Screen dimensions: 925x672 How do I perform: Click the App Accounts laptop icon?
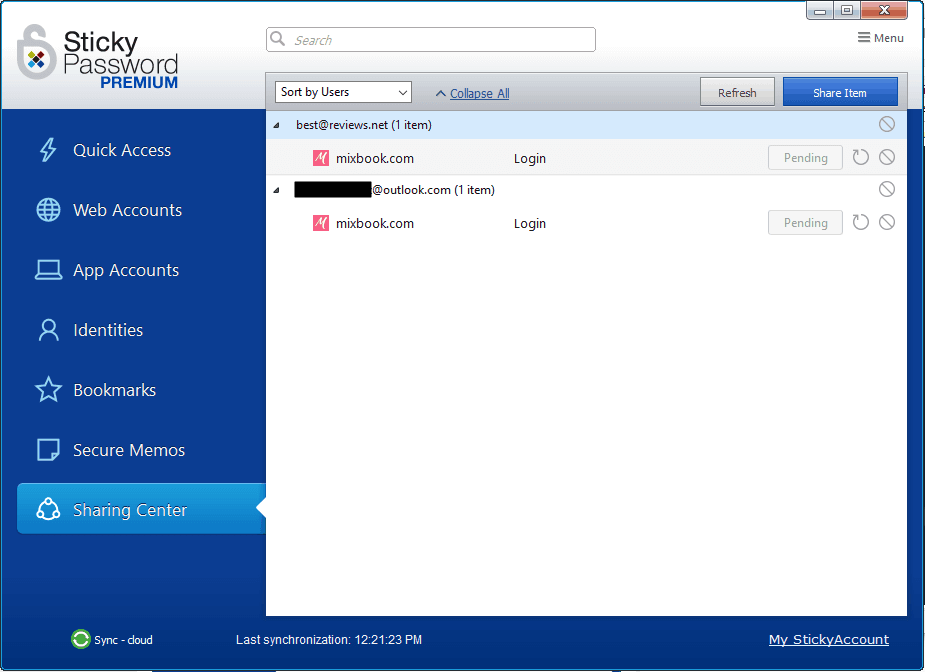(48, 270)
